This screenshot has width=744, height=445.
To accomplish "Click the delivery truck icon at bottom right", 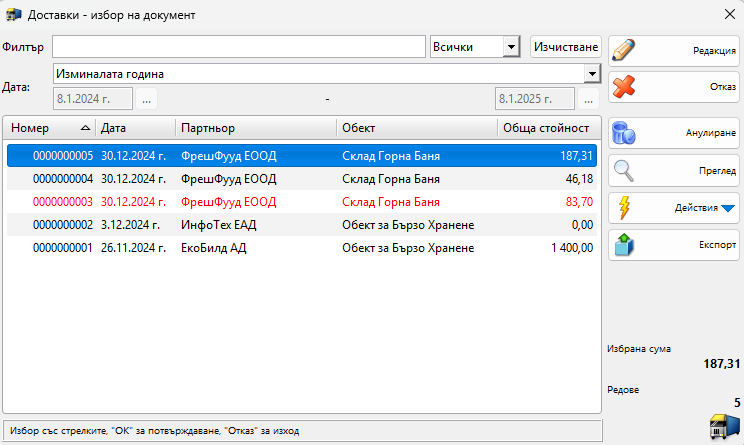I will point(723,426).
